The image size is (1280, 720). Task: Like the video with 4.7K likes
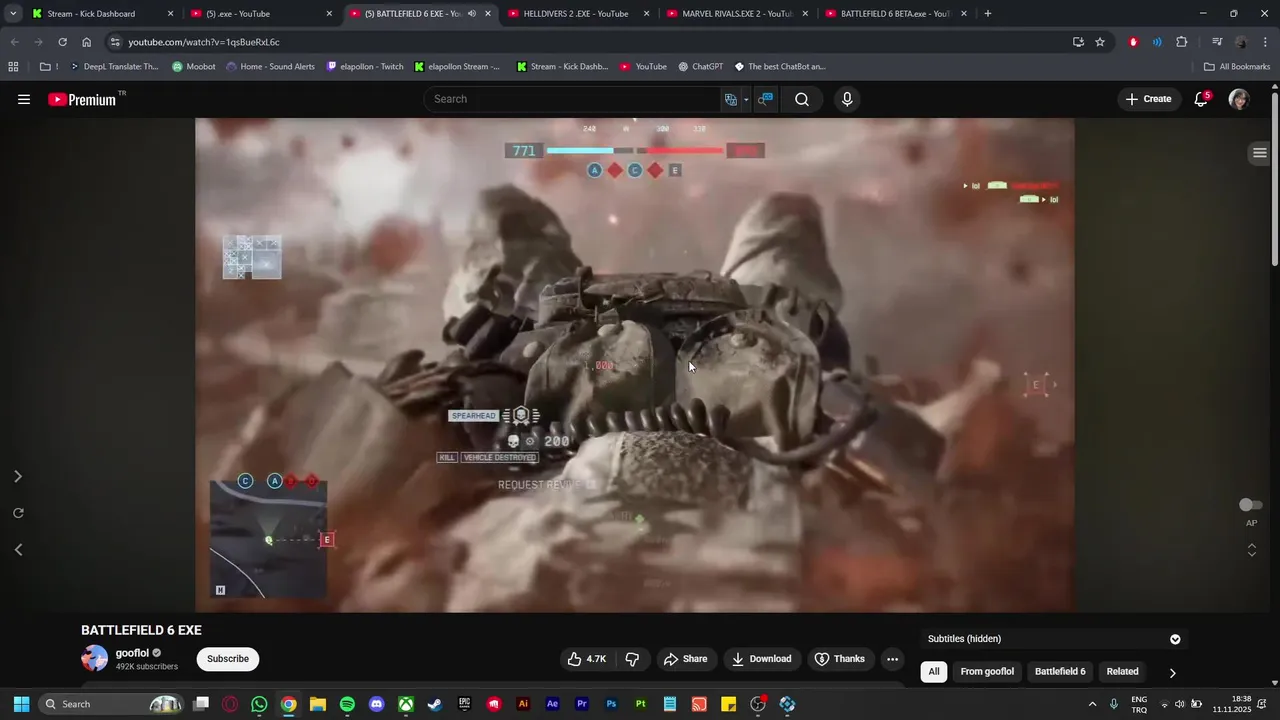point(586,659)
